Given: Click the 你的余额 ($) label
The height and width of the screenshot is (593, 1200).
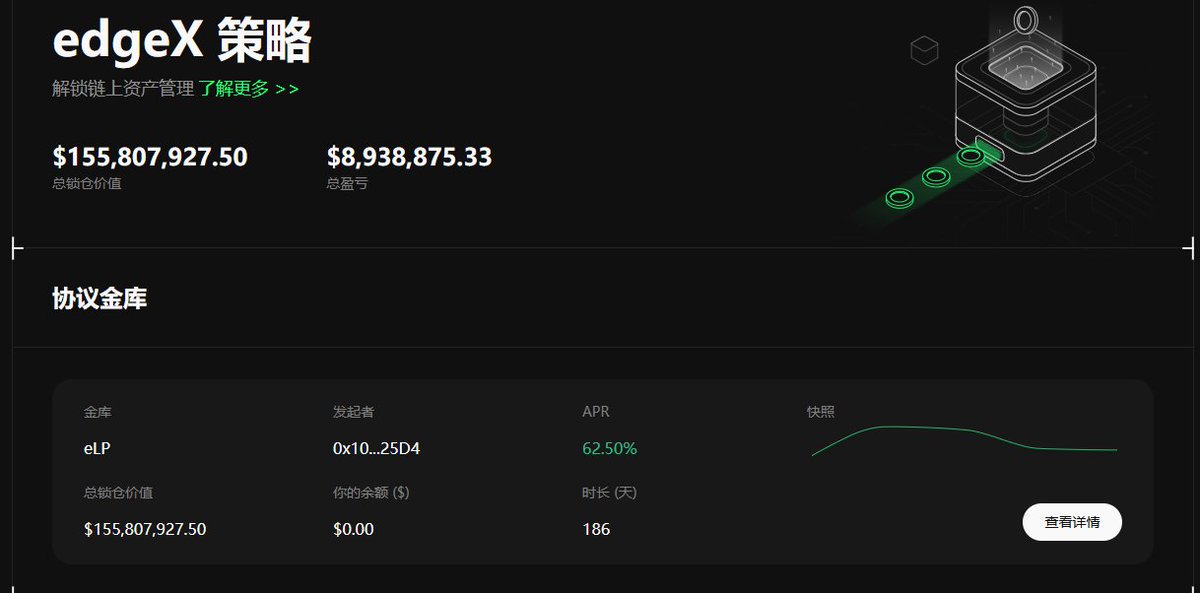Looking at the screenshot, I should [371, 493].
